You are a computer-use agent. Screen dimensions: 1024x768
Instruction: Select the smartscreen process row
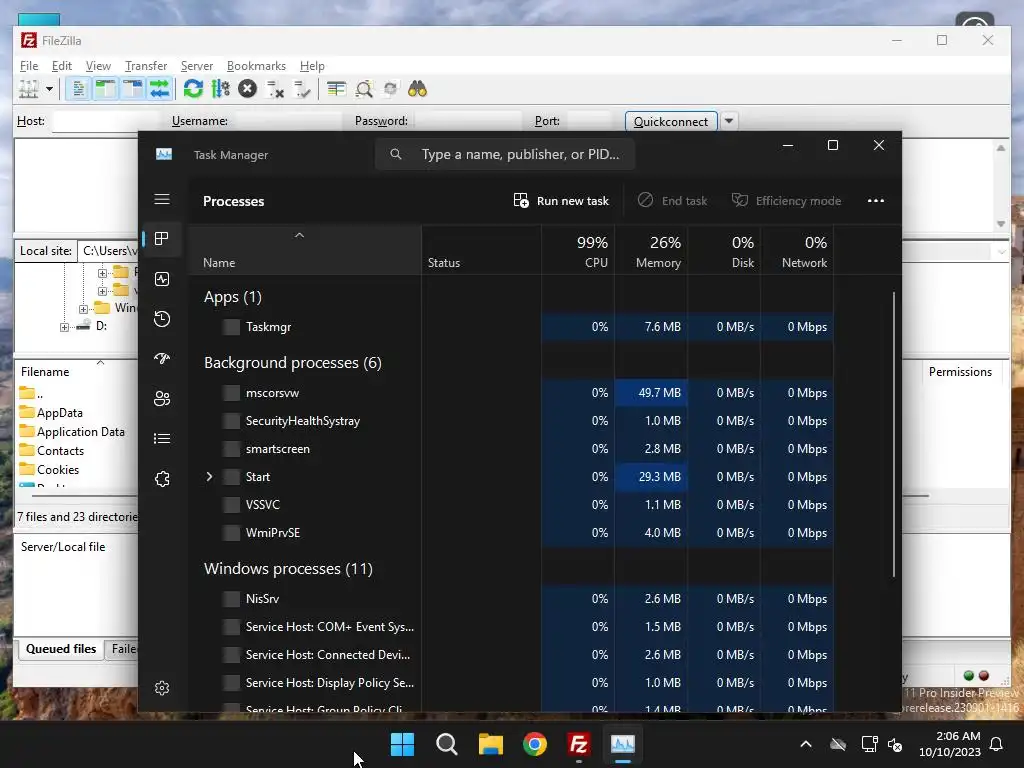(x=511, y=449)
